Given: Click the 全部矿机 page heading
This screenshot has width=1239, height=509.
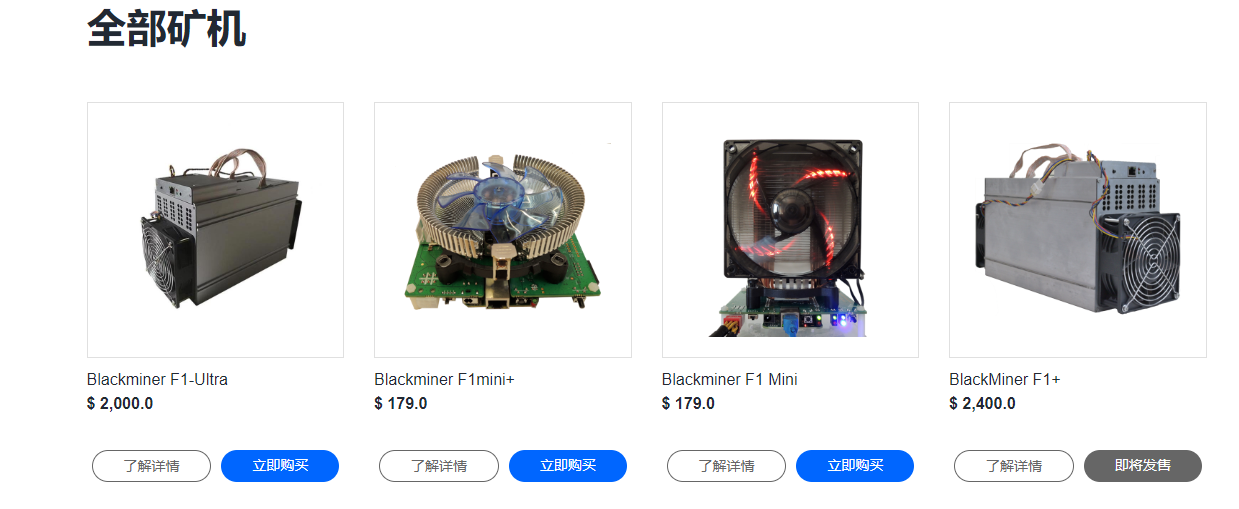Looking at the screenshot, I should tap(166, 29).
